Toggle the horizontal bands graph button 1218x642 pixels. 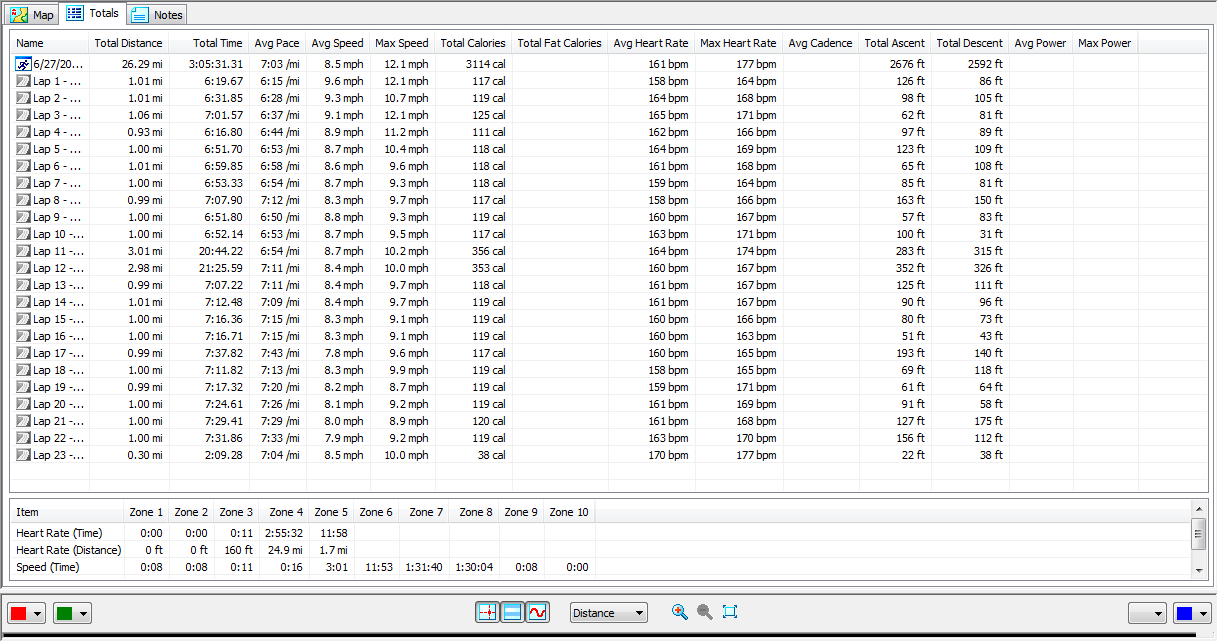[x=512, y=613]
